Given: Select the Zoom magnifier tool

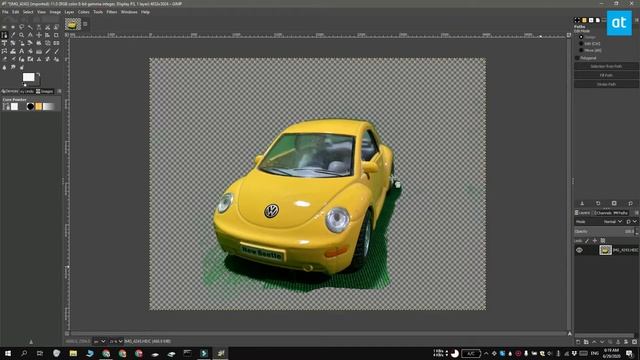Looking at the screenshot, I should coord(22,35).
